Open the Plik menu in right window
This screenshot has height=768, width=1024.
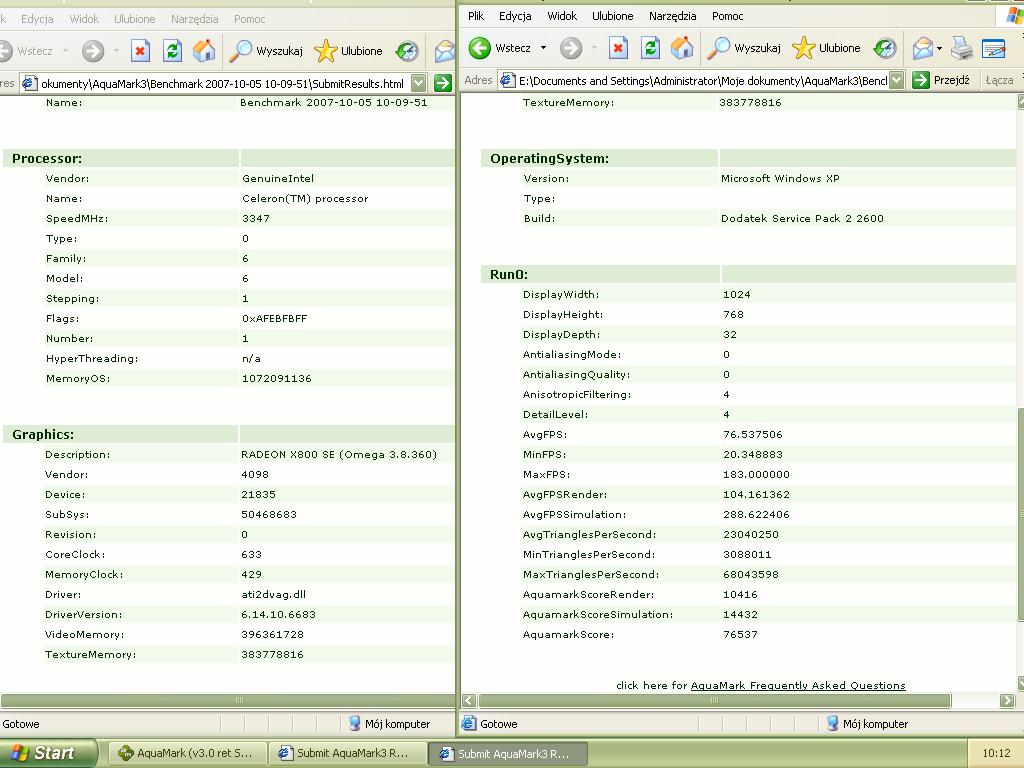[476, 16]
